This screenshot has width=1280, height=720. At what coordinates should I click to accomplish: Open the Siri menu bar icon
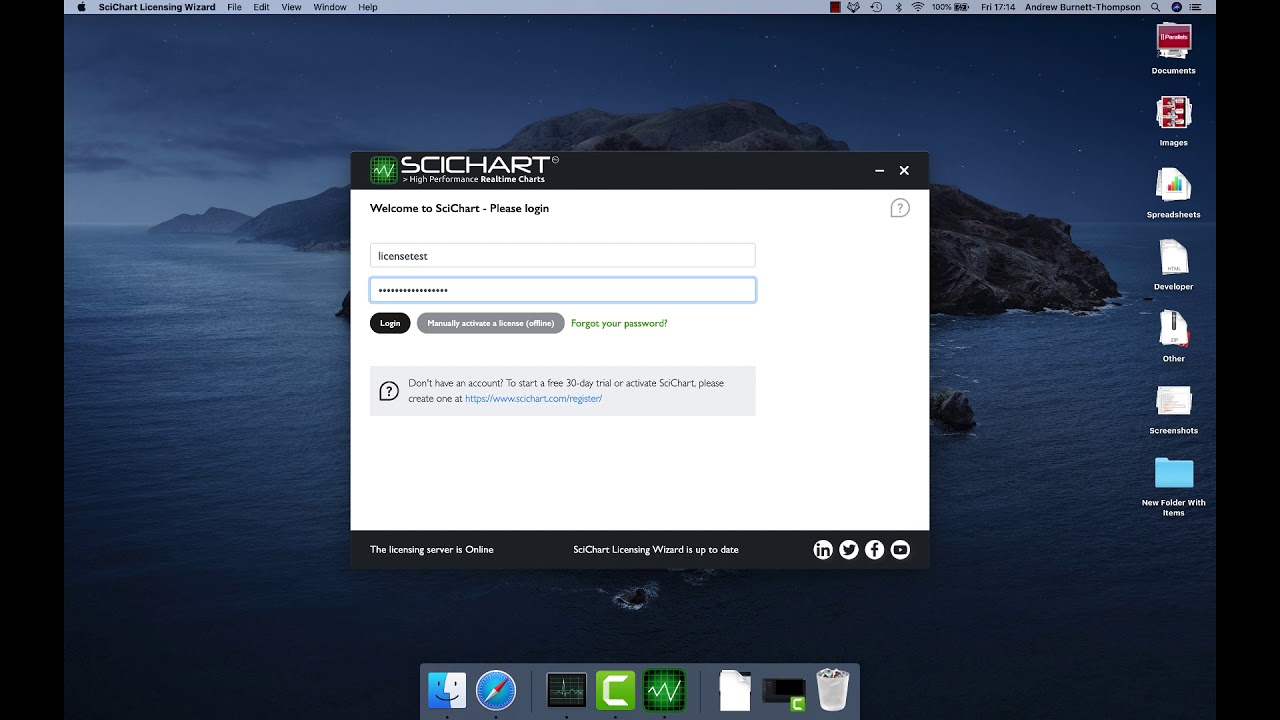tap(1176, 7)
